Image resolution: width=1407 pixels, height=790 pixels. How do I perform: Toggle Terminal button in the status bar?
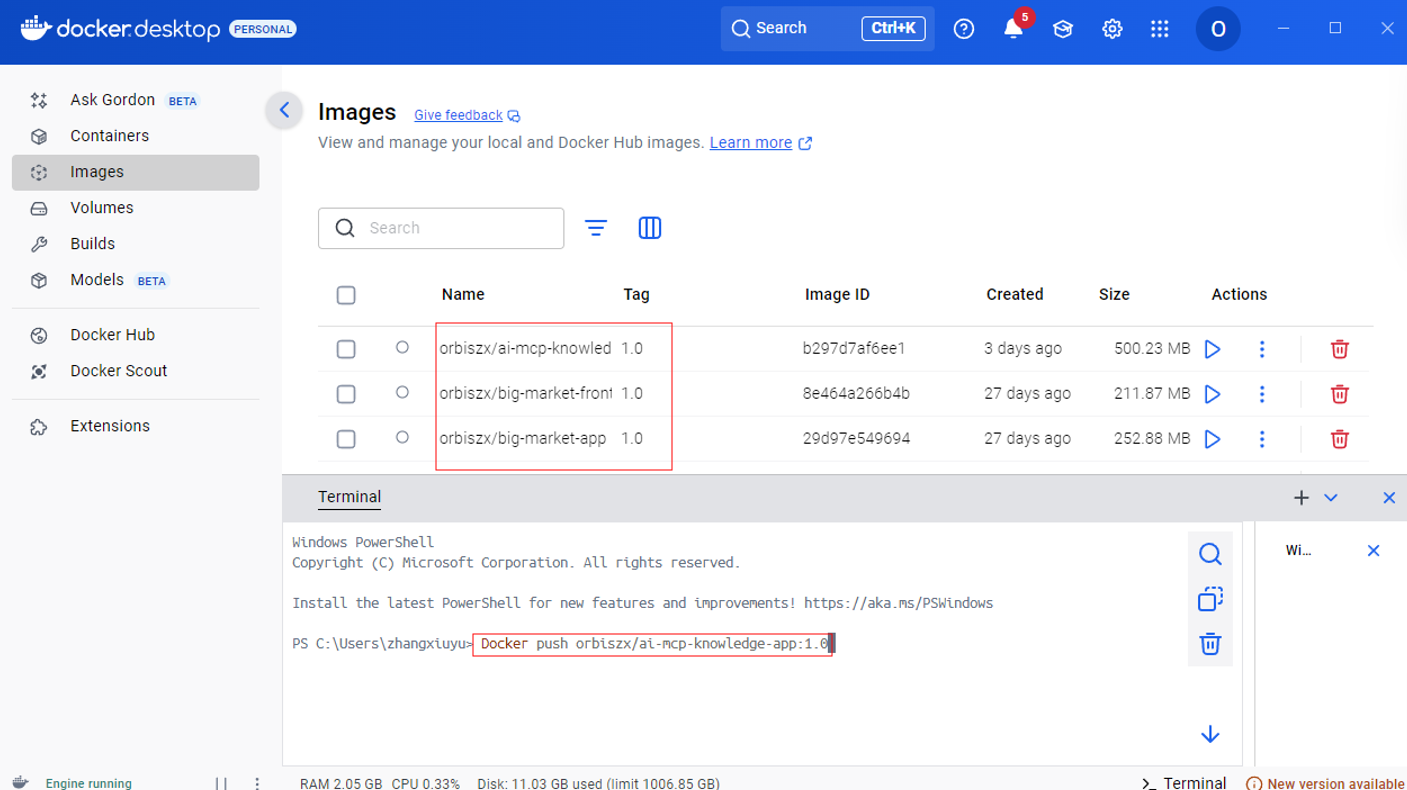pos(1184,783)
